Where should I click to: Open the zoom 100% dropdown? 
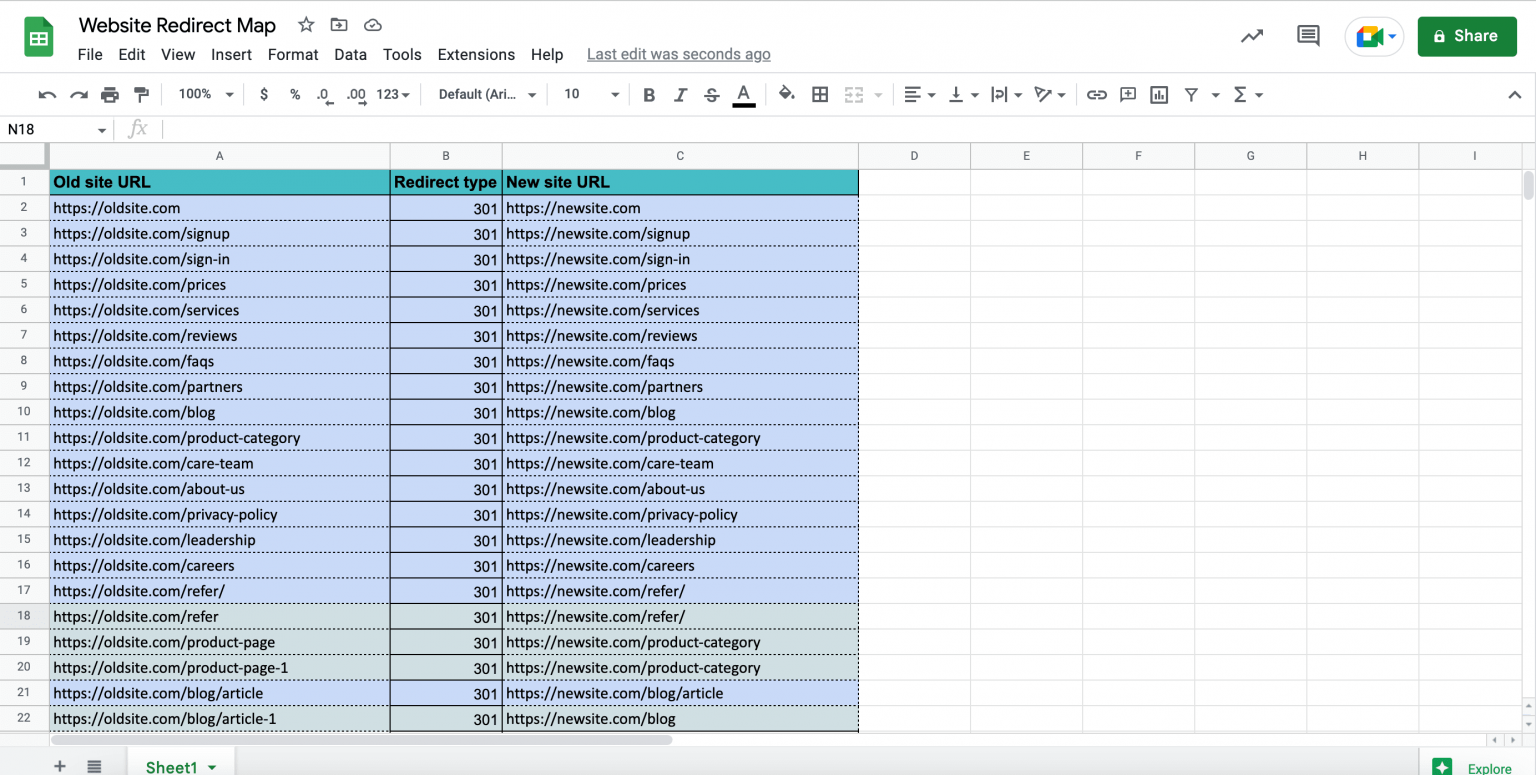point(205,95)
